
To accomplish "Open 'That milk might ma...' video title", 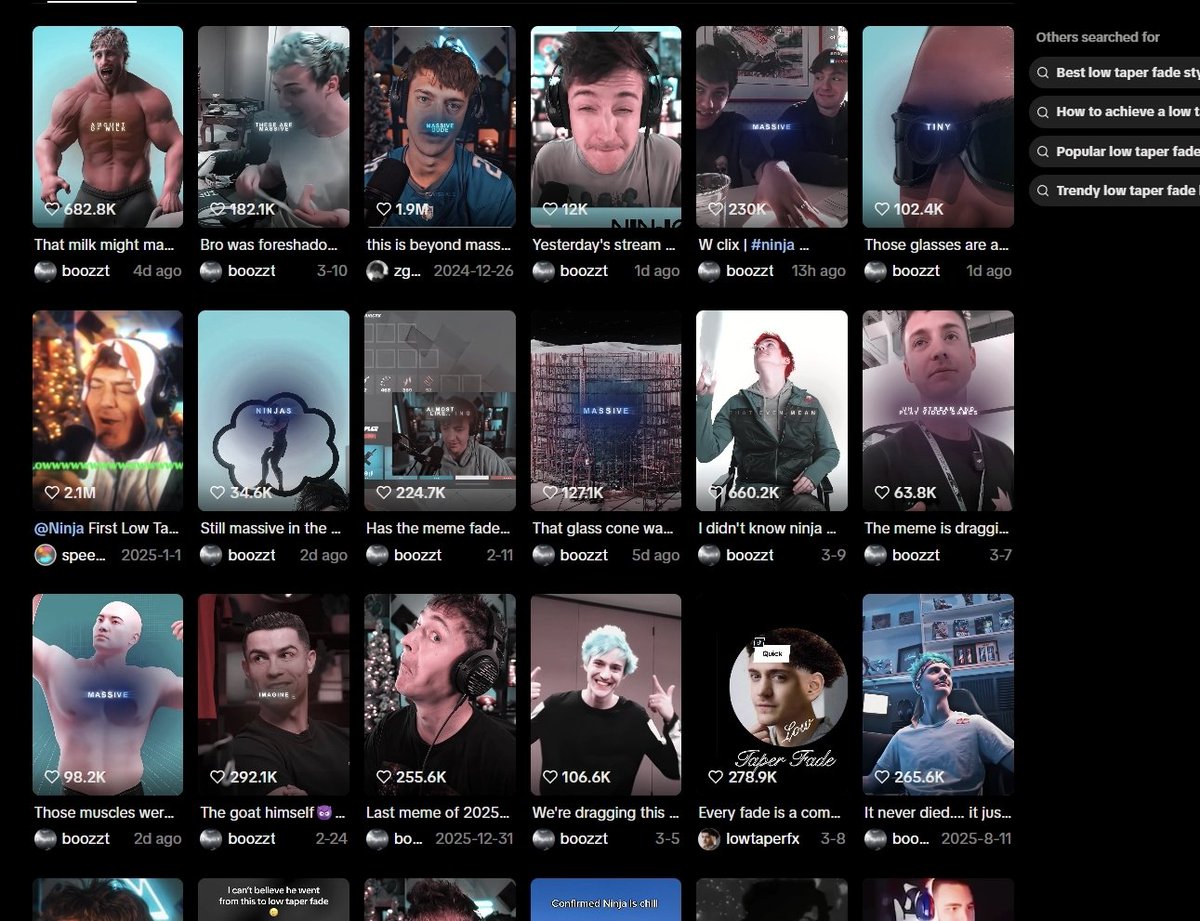I will 104,245.
